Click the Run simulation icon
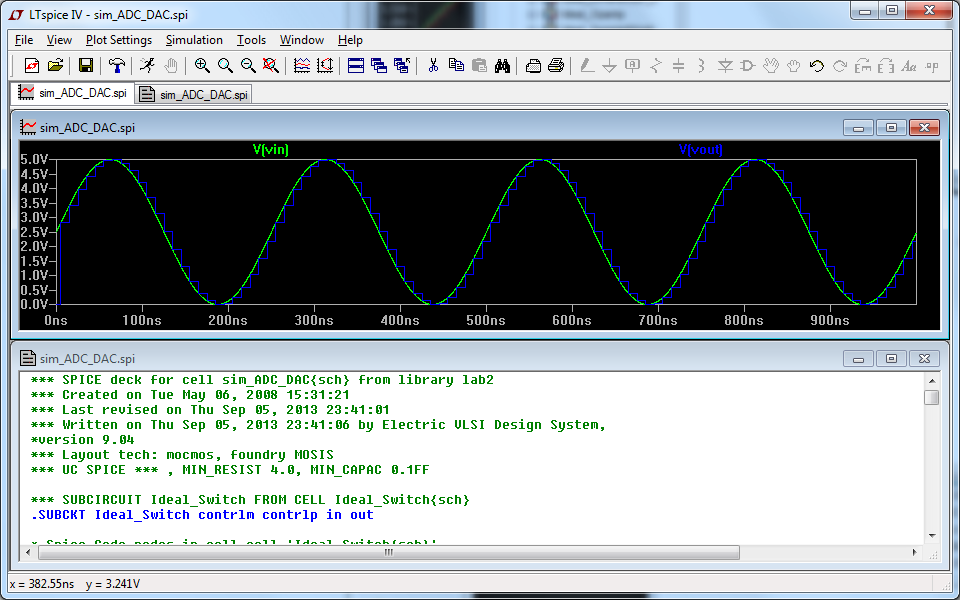Image resolution: width=960 pixels, height=600 pixels. point(148,66)
